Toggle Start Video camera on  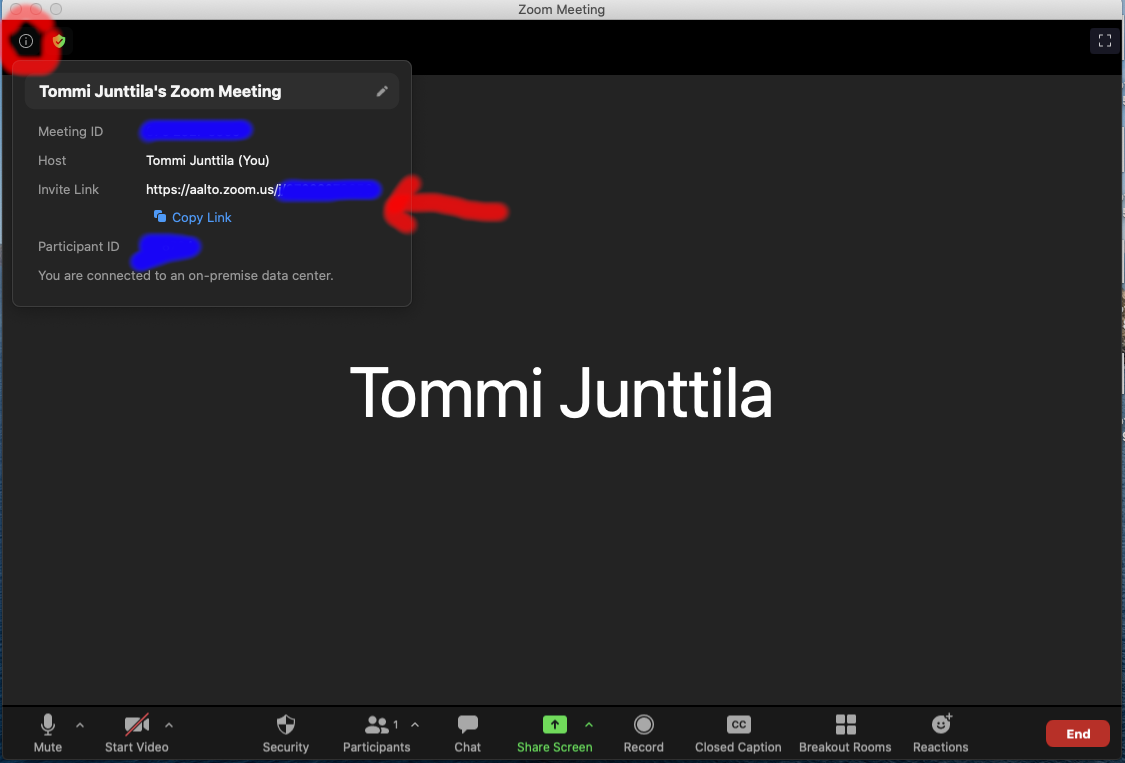136,733
